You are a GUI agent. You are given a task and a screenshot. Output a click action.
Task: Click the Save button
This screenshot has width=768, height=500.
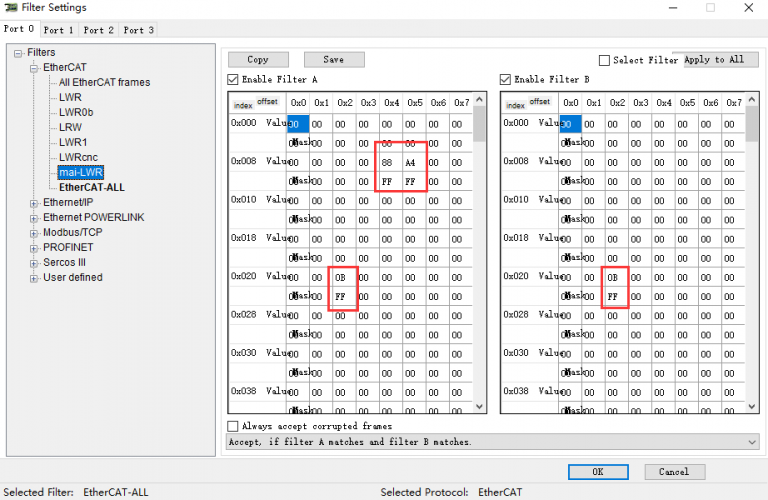[334, 60]
